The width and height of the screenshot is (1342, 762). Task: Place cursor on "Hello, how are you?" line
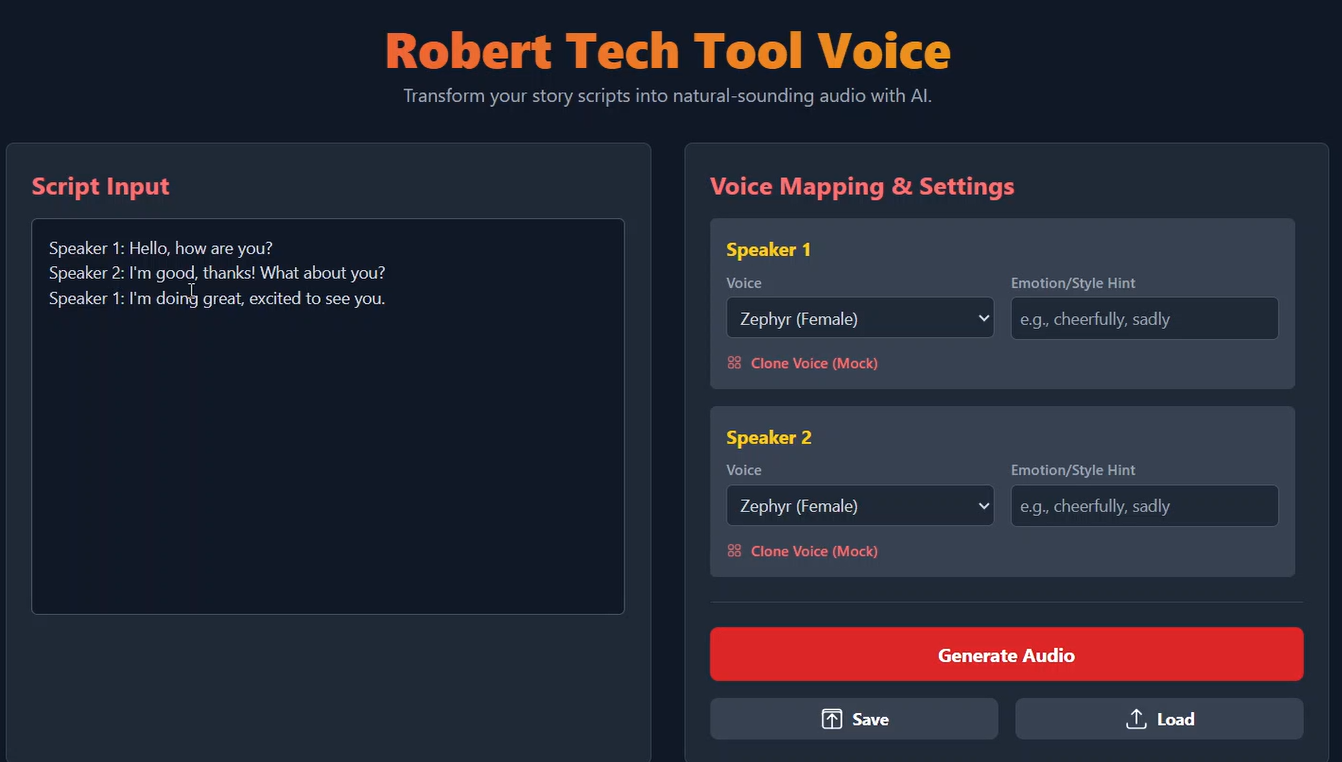200,248
